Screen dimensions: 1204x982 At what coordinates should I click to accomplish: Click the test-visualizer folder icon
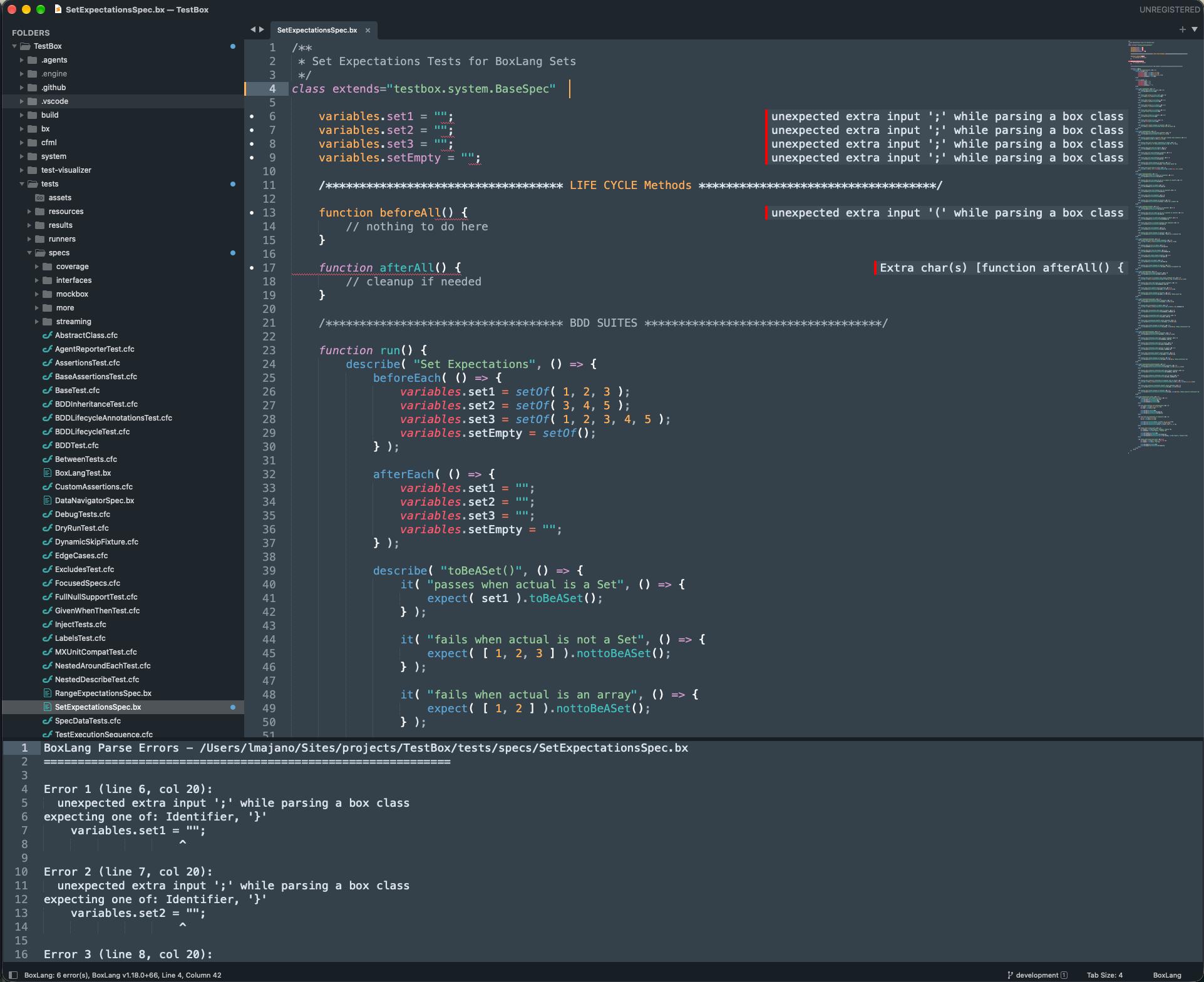click(x=33, y=170)
